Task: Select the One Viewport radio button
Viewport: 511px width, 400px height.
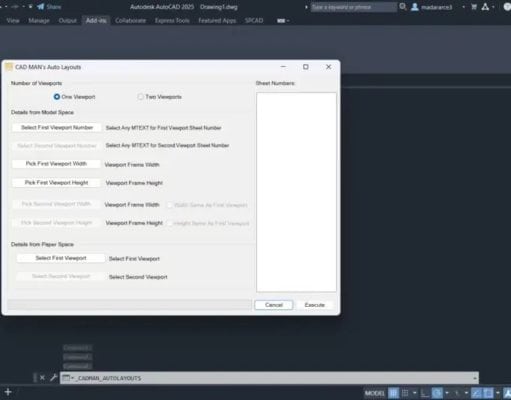Action: coord(57,97)
